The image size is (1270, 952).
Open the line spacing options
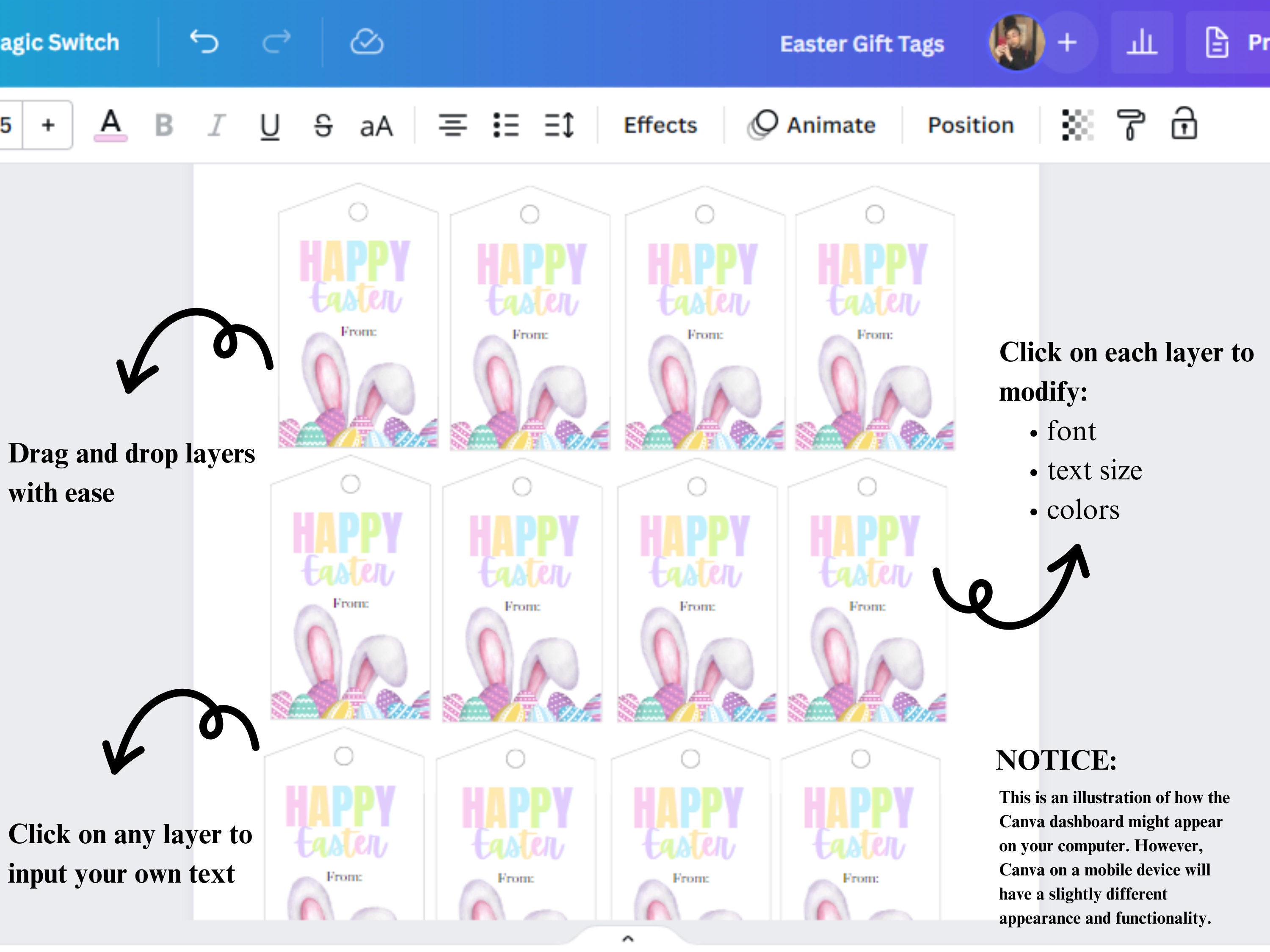click(x=560, y=125)
